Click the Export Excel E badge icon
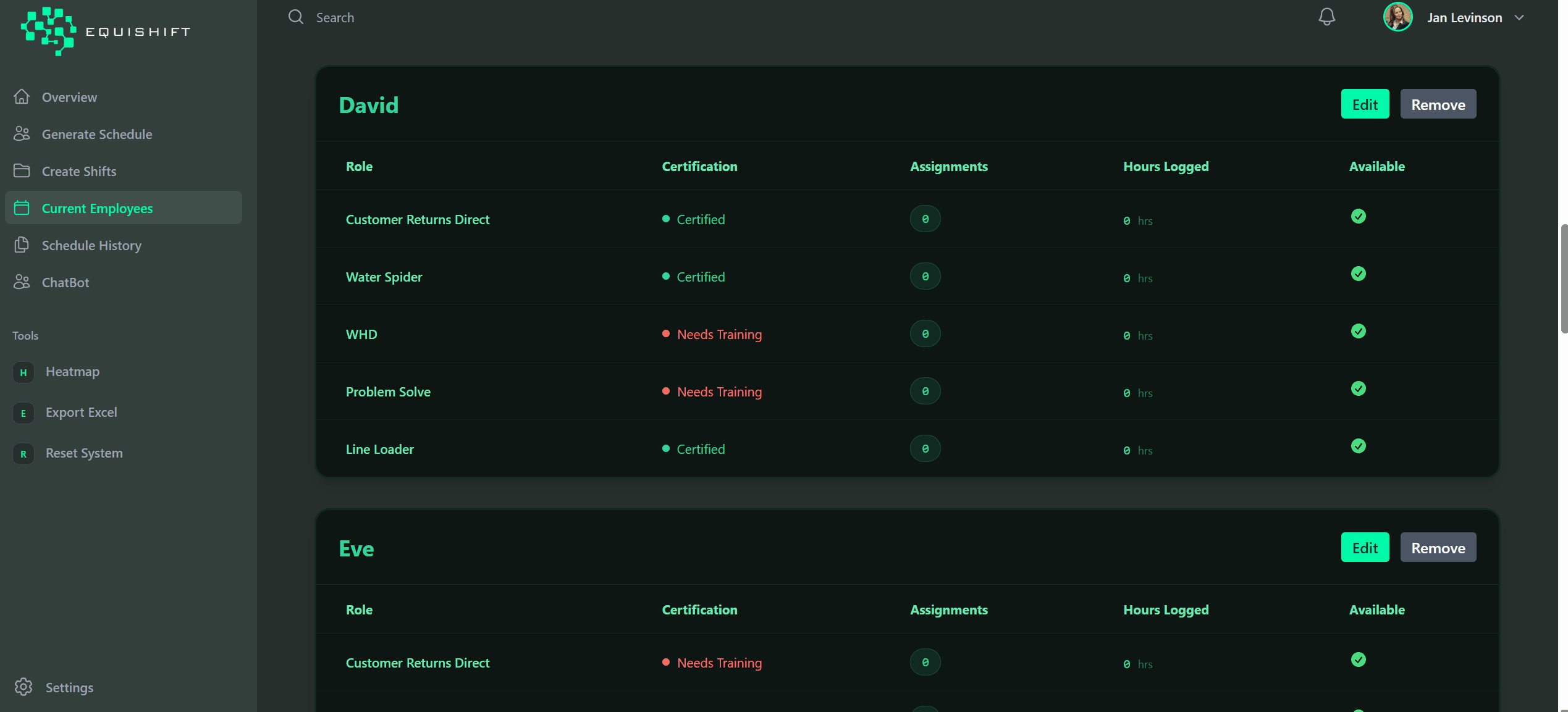 coord(23,413)
